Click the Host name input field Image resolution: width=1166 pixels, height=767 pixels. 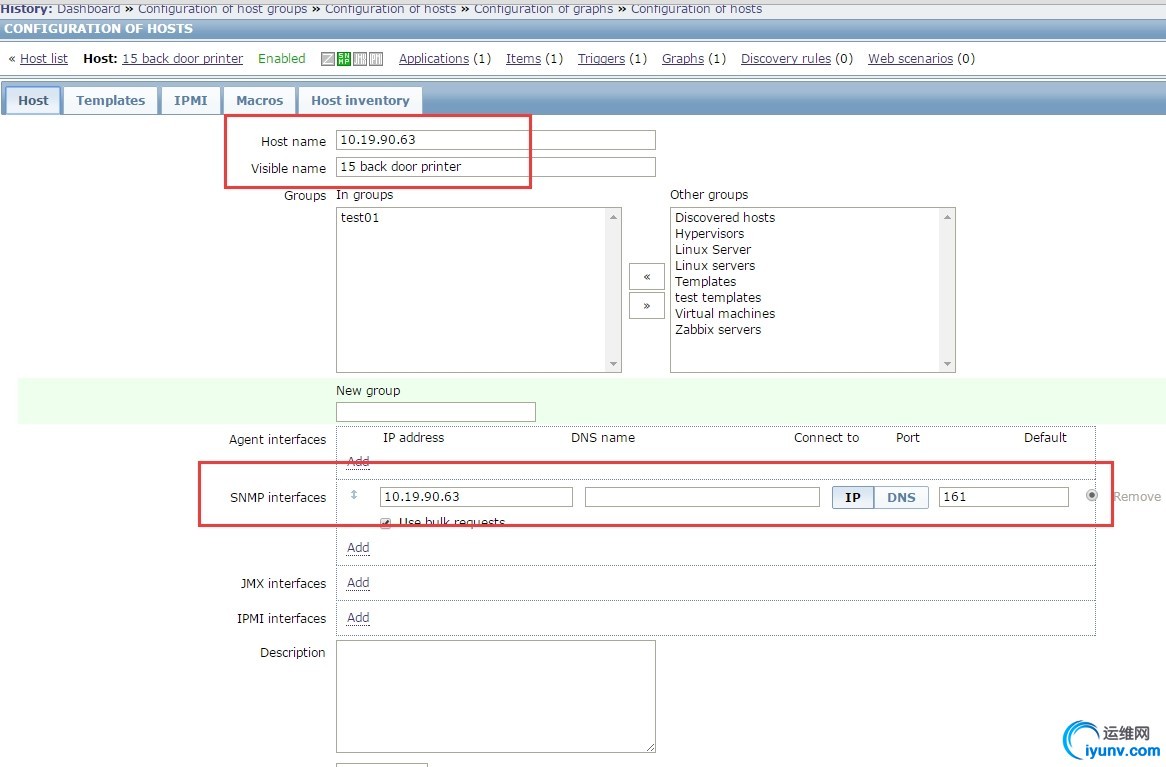[x=496, y=140]
